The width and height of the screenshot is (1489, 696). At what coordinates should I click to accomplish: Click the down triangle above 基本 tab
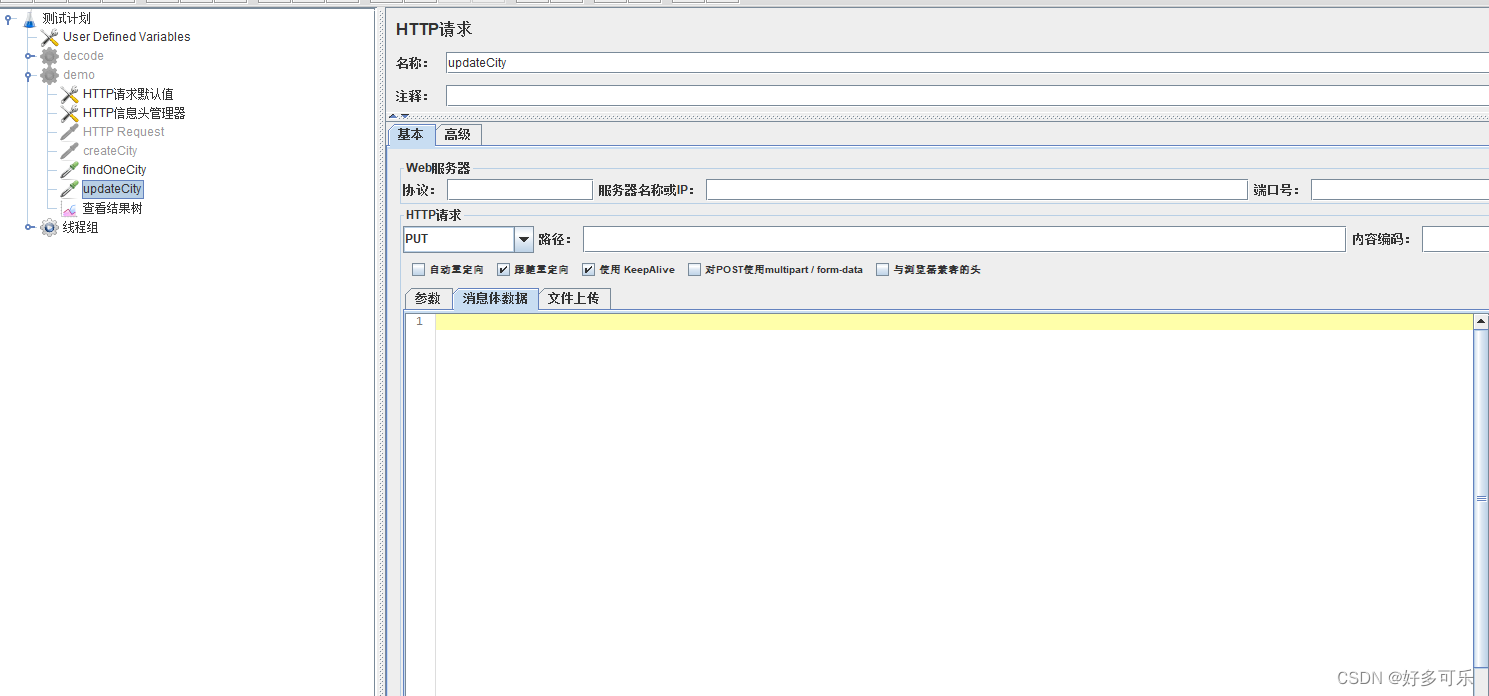click(405, 116)
